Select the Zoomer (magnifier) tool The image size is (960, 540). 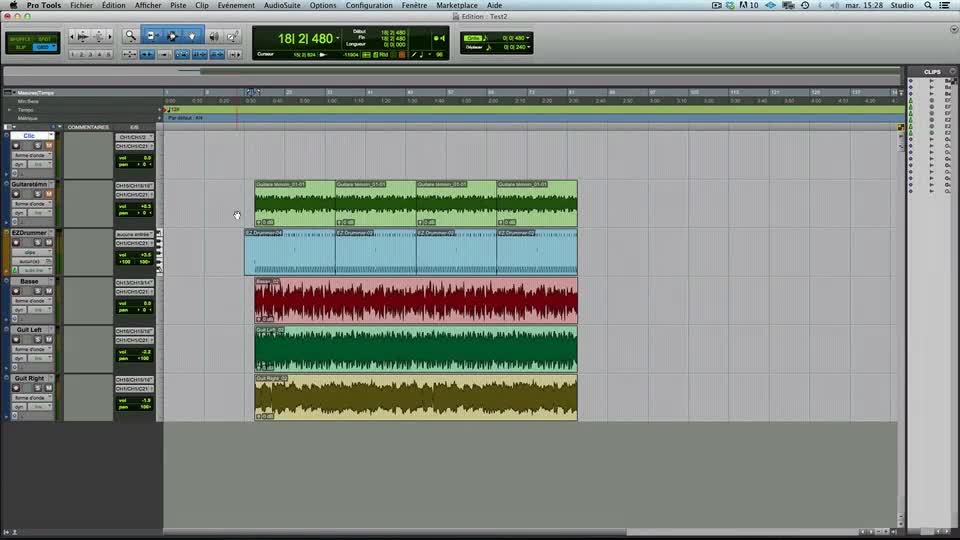point(130,36)
